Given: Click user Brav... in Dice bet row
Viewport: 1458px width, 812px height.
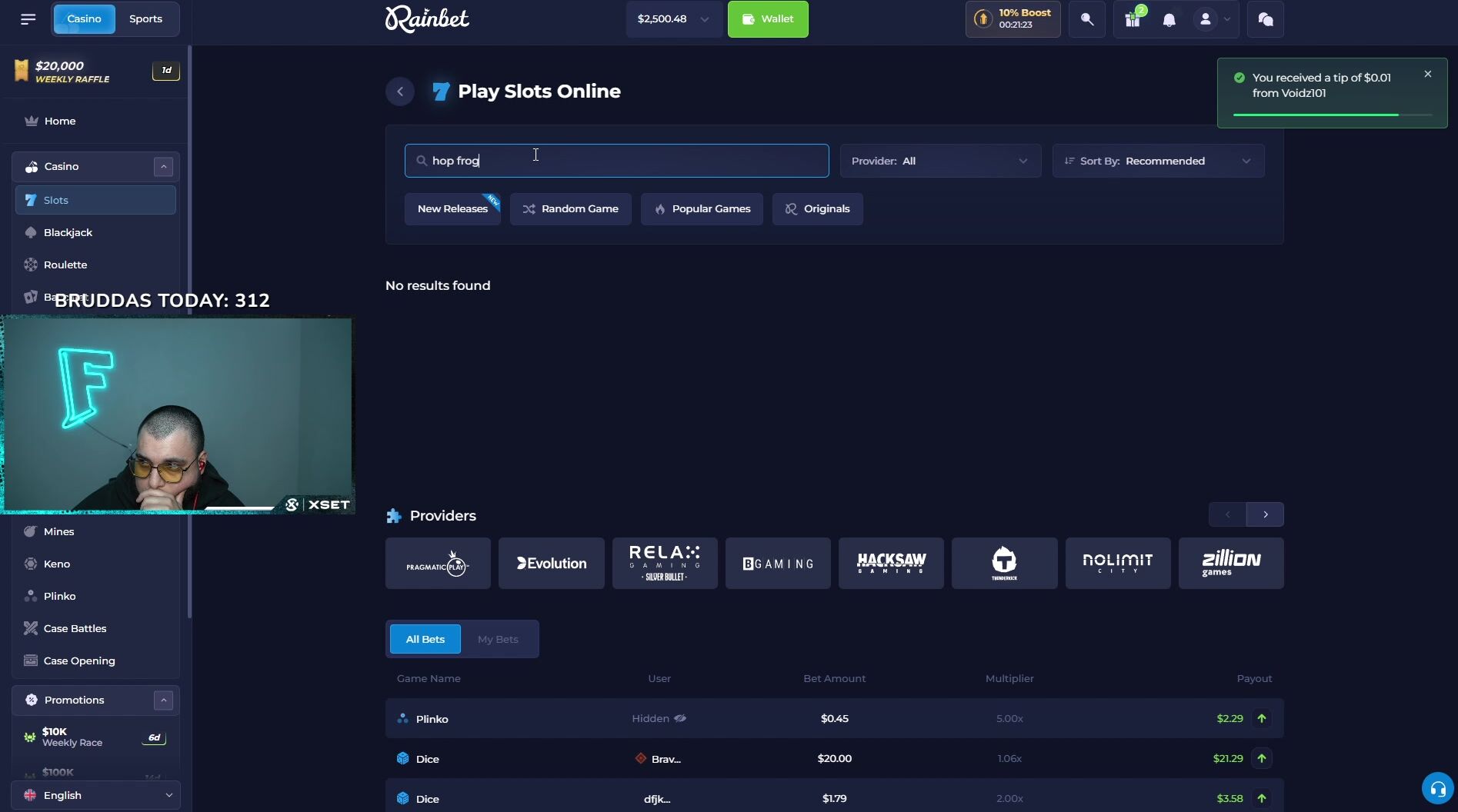Looking at the screenshot, I should click(x=666, y=759).
